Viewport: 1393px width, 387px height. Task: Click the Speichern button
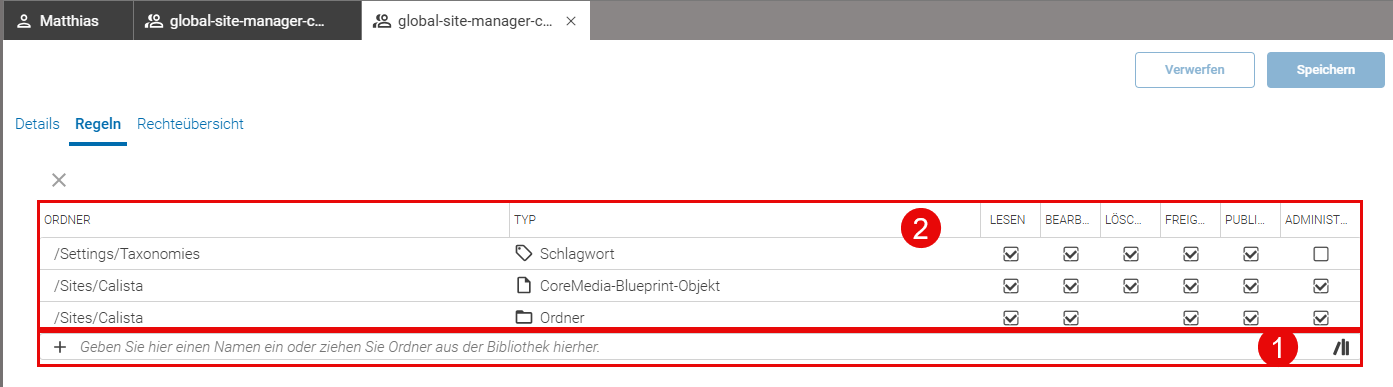(1326, 70)
